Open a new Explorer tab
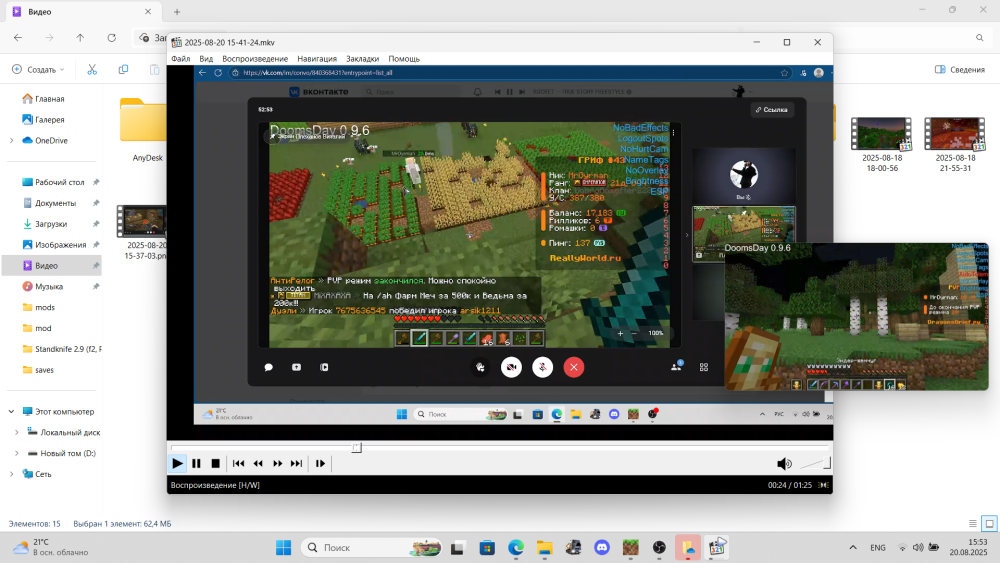 (x=177, y=11)
